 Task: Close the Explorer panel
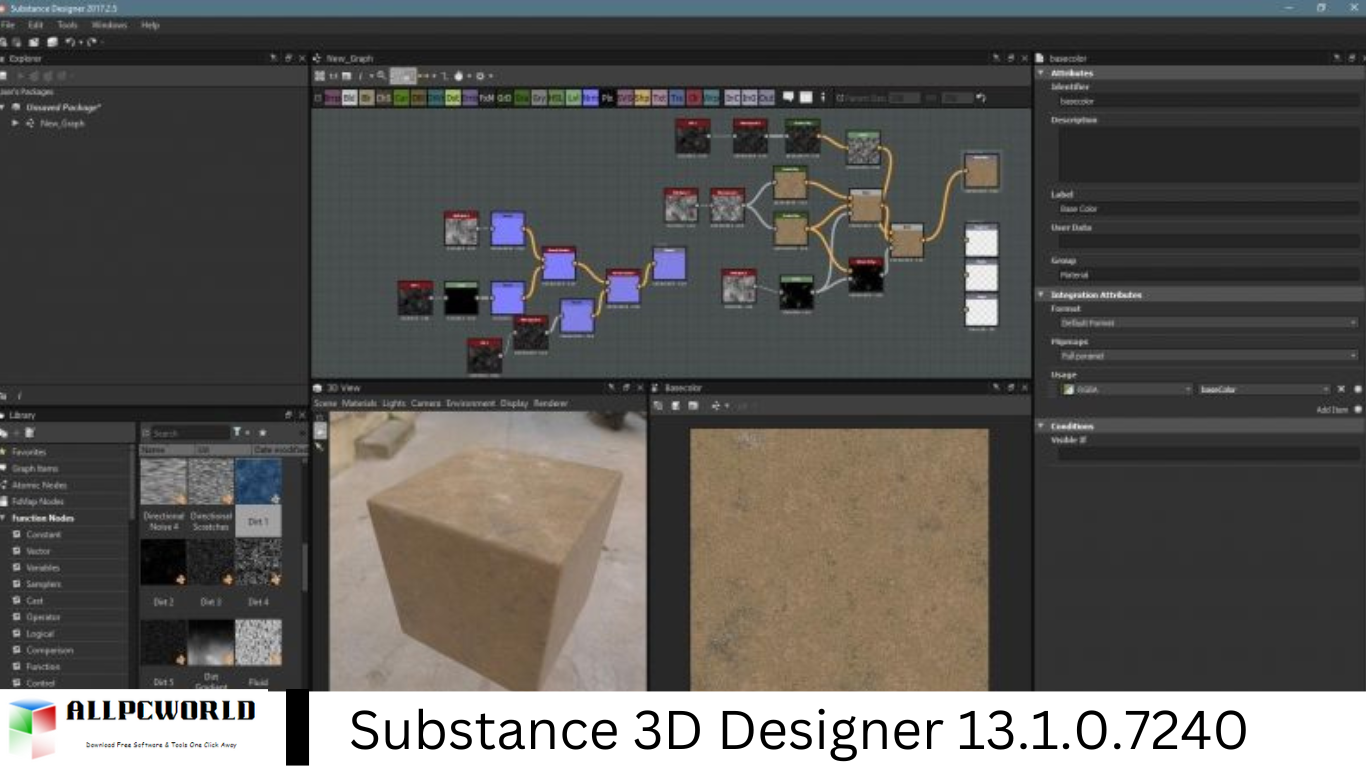(x=302, y=58)
